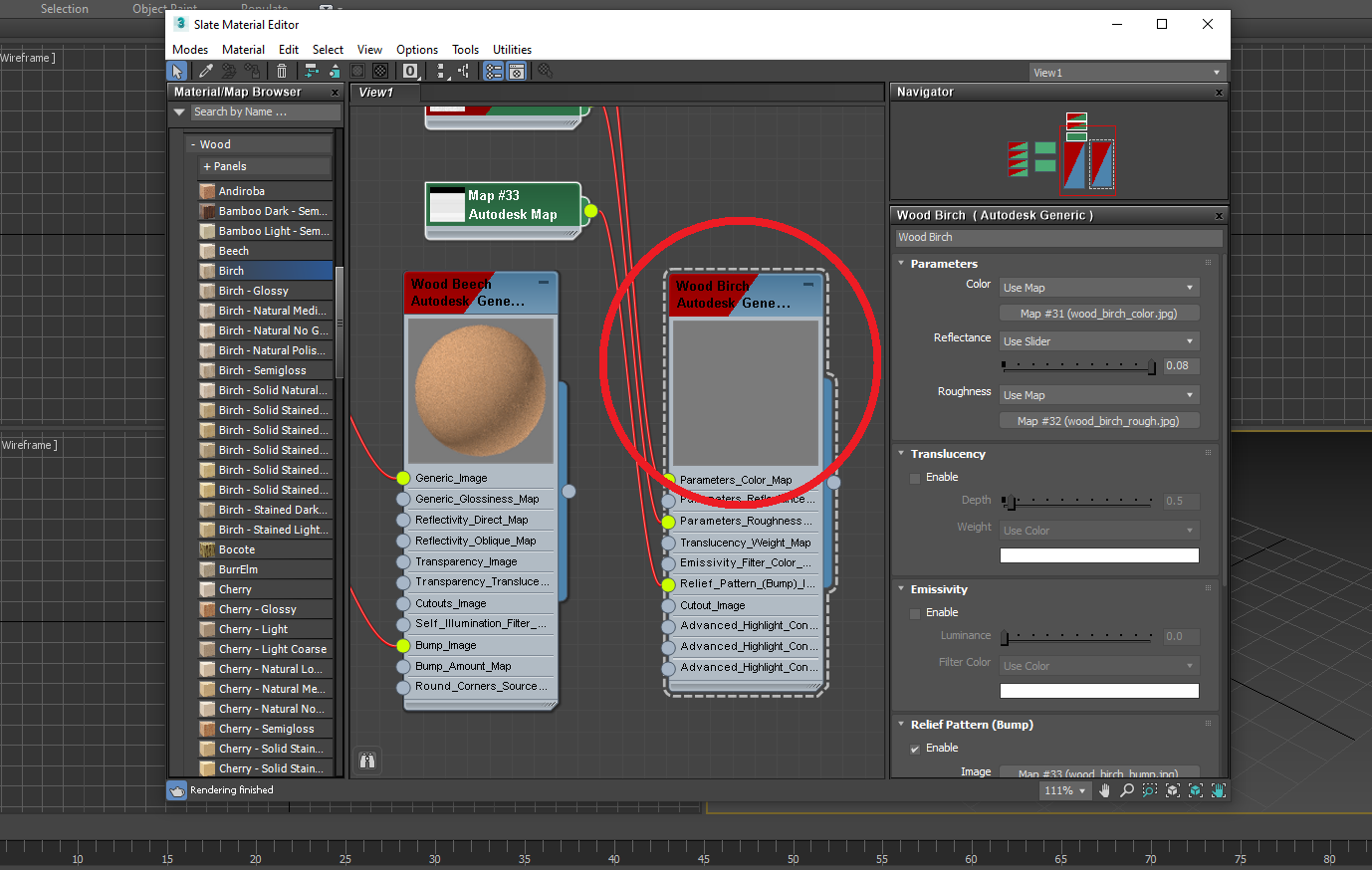Open the Reflectance Use Slider dropdown

coord(1098,340)
